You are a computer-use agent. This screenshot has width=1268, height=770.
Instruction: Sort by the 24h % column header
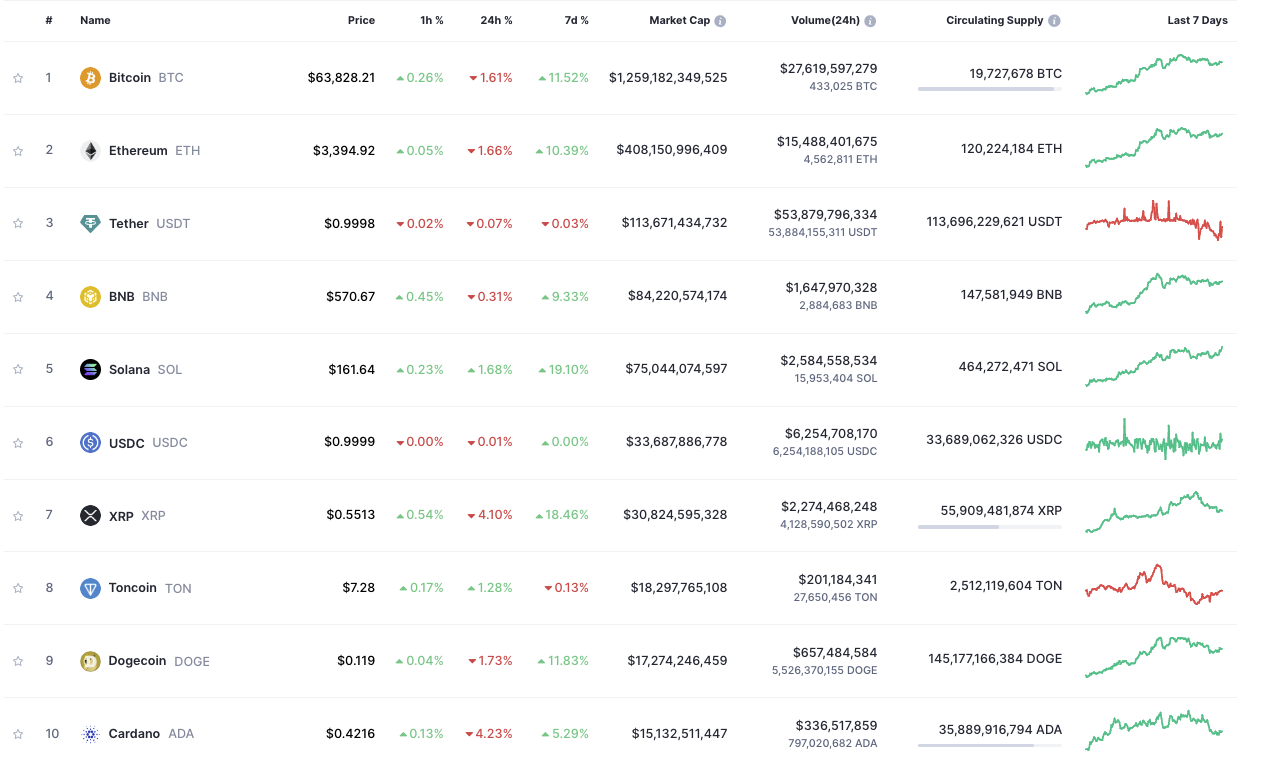496,20
